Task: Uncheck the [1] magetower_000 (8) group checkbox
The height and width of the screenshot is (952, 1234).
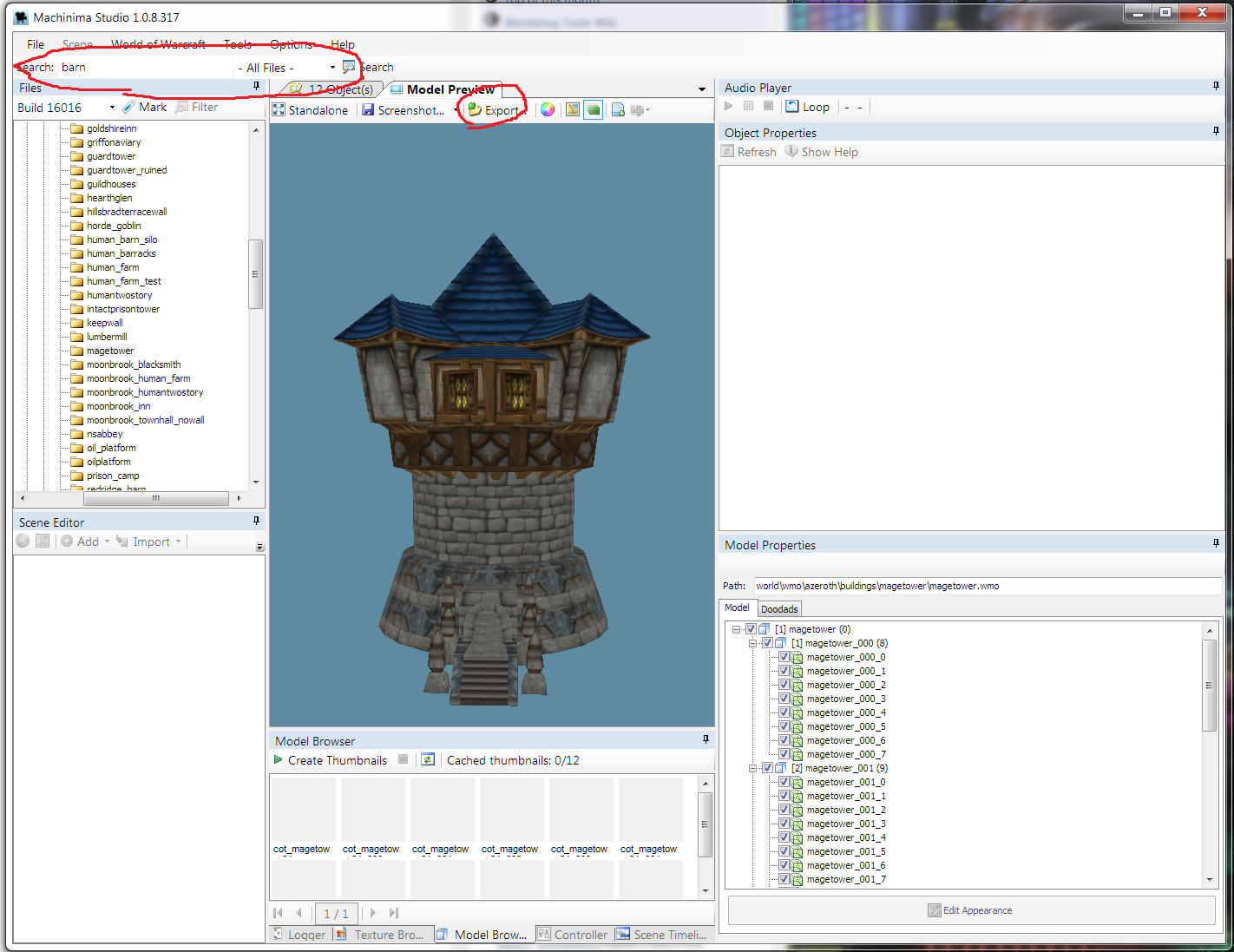Action: [767, 643]
